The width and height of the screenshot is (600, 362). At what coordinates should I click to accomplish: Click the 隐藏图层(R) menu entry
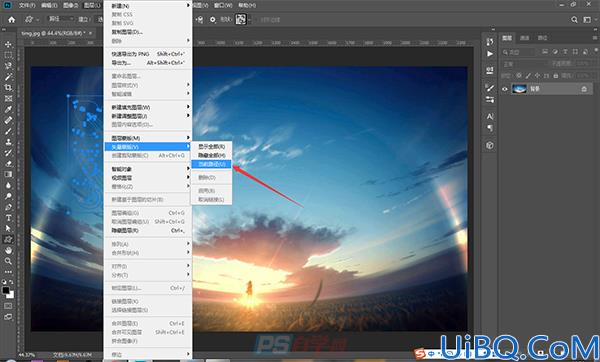148,230
